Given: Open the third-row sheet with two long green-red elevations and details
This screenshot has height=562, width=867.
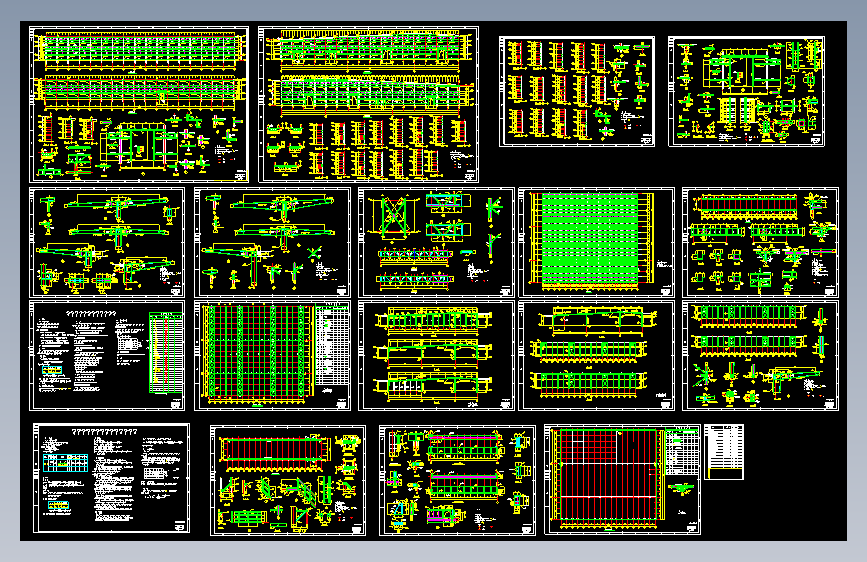Looking at the screenshot, I should click(x=760, y=356).
